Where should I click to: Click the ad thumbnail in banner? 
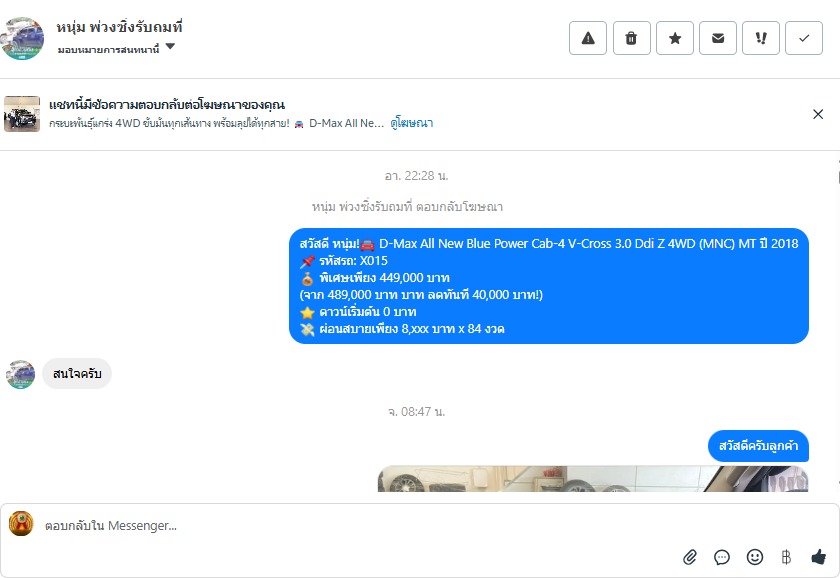(22, 114)
